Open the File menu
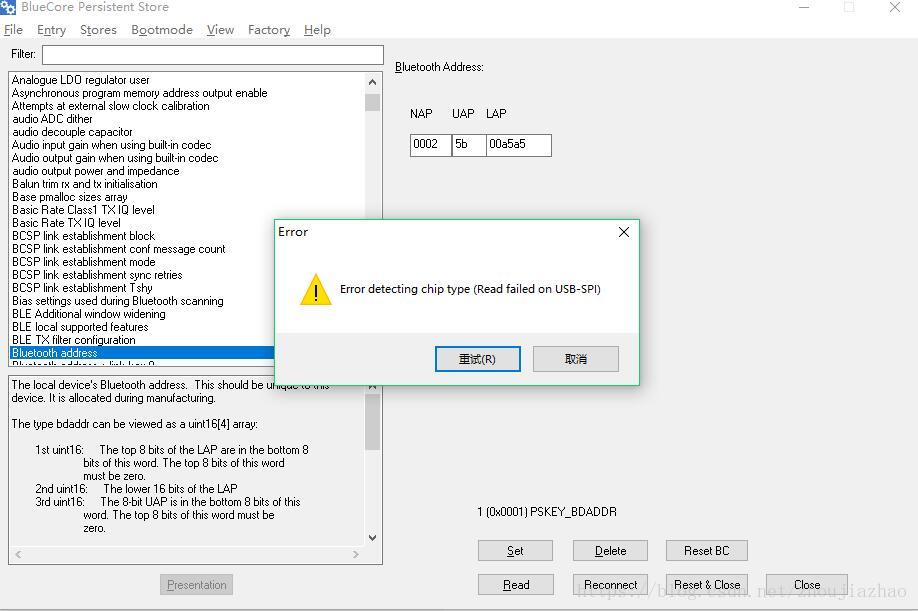The width and height of the screenshot is (918, 611). 13,30
